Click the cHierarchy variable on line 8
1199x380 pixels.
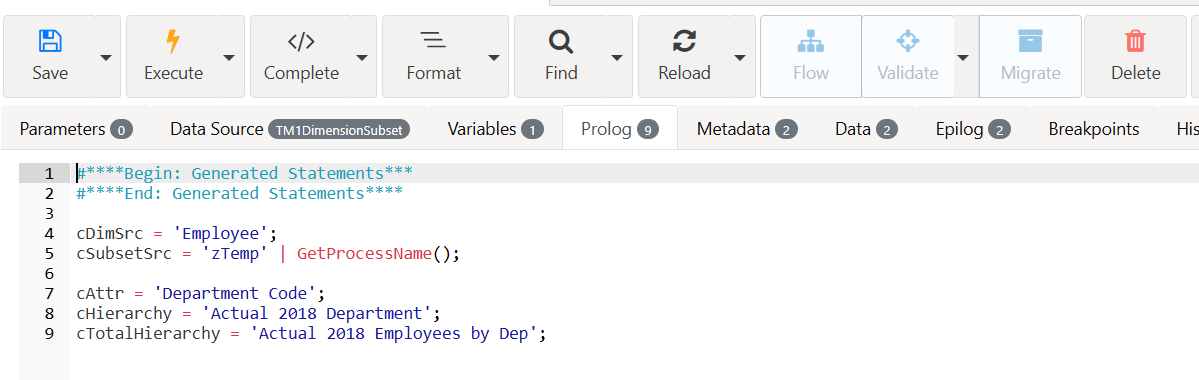click(x=125, y=313)
